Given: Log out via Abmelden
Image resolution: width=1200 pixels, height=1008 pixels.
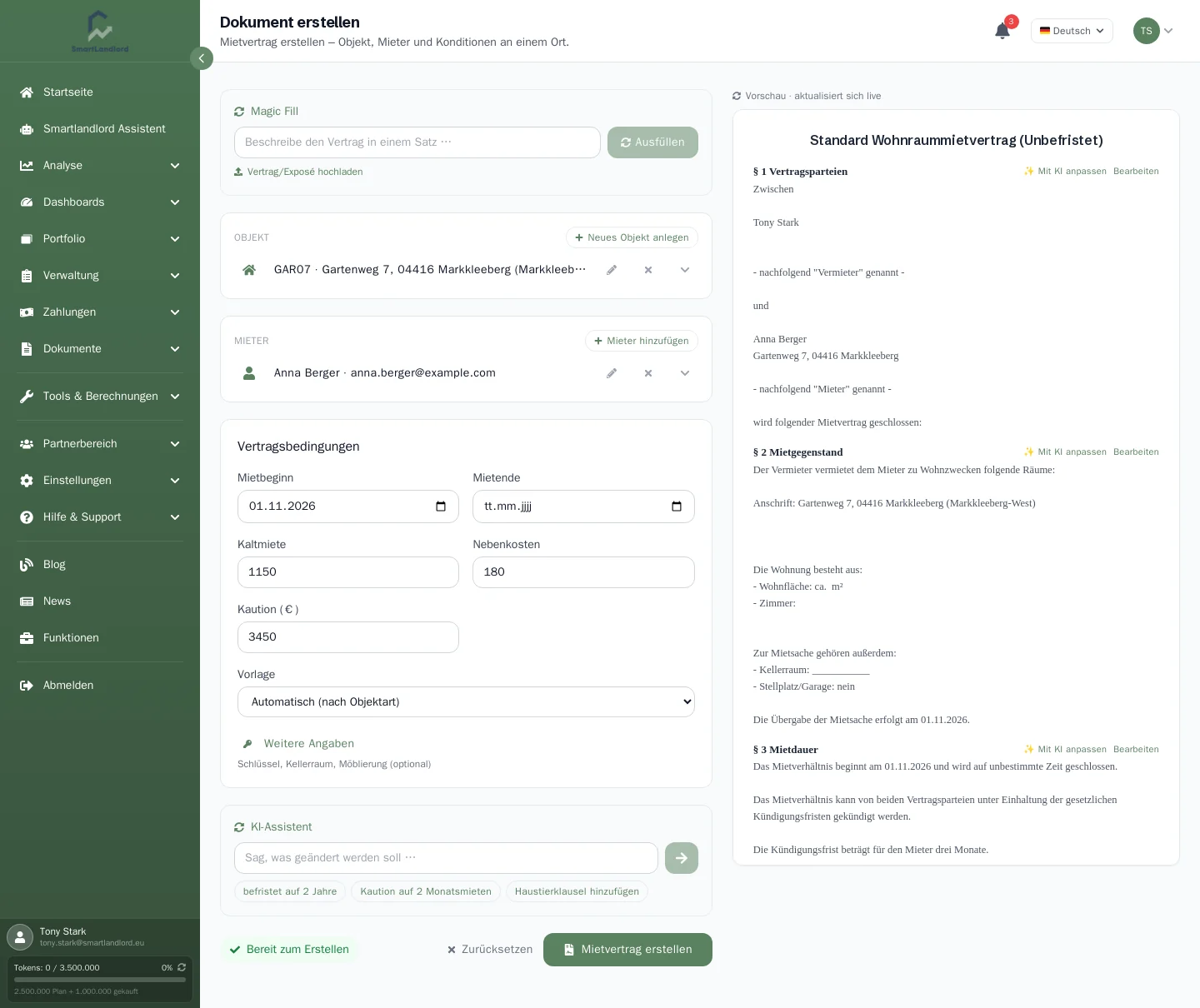Looking at the screenshot, I should pyautogui.click(x=100, y=686).
